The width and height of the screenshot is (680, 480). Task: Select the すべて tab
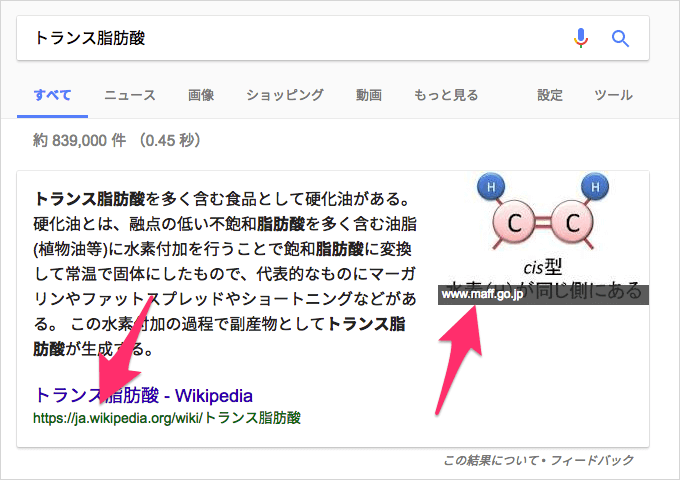click(52, 95)
